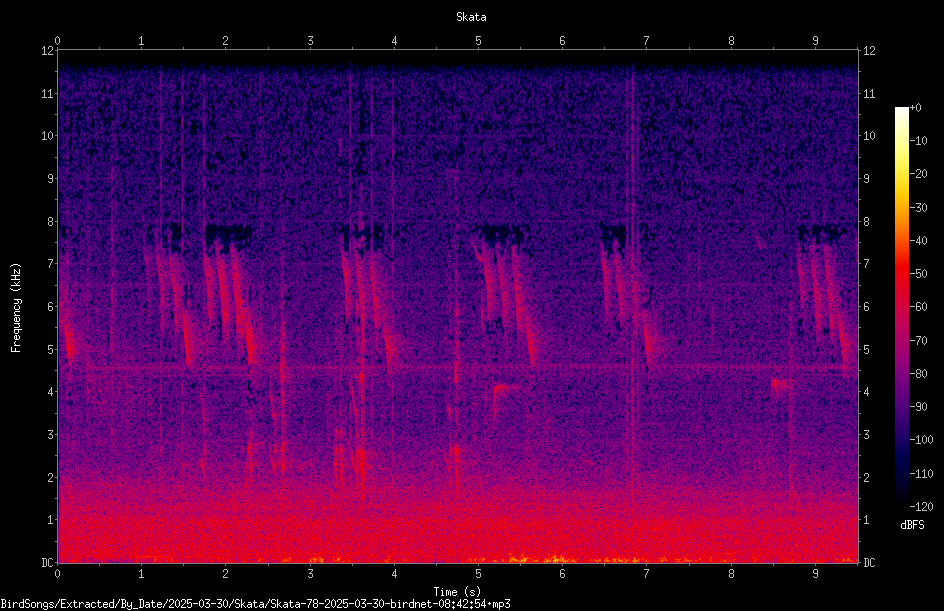Viewport: 944px width, 611px height.
Task: Click the "dBFS" unit label under the color scale
Action: coord(912,525)
